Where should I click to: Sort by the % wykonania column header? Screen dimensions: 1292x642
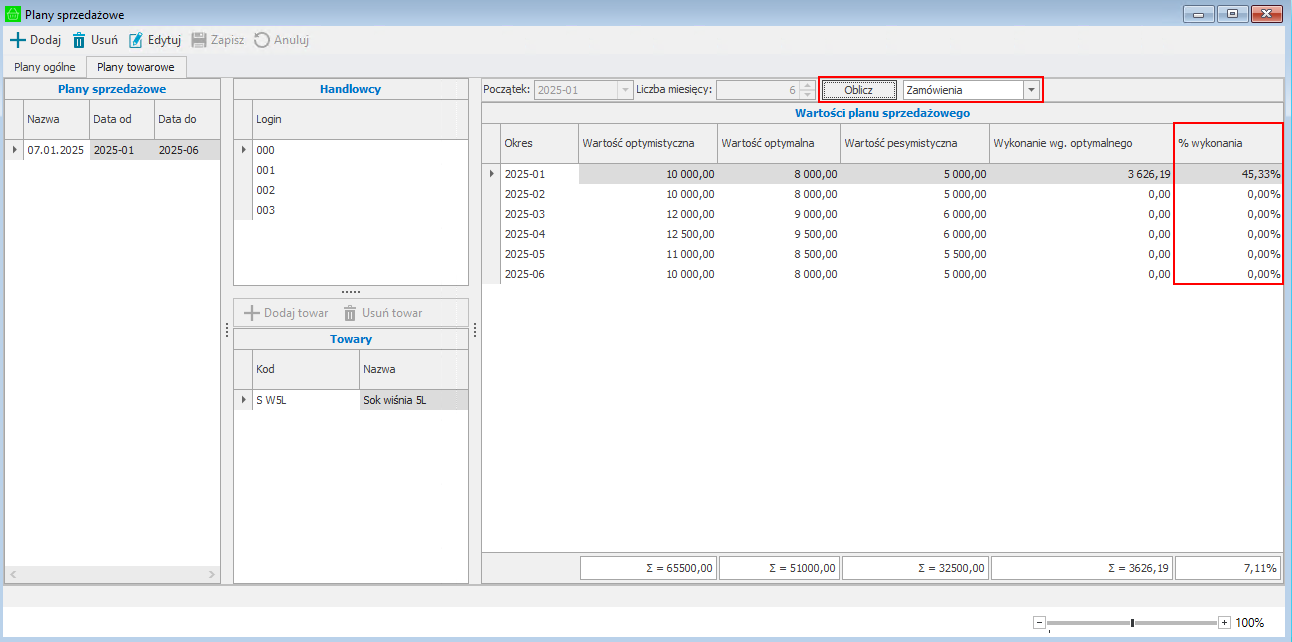click(x=1227, y=143)
